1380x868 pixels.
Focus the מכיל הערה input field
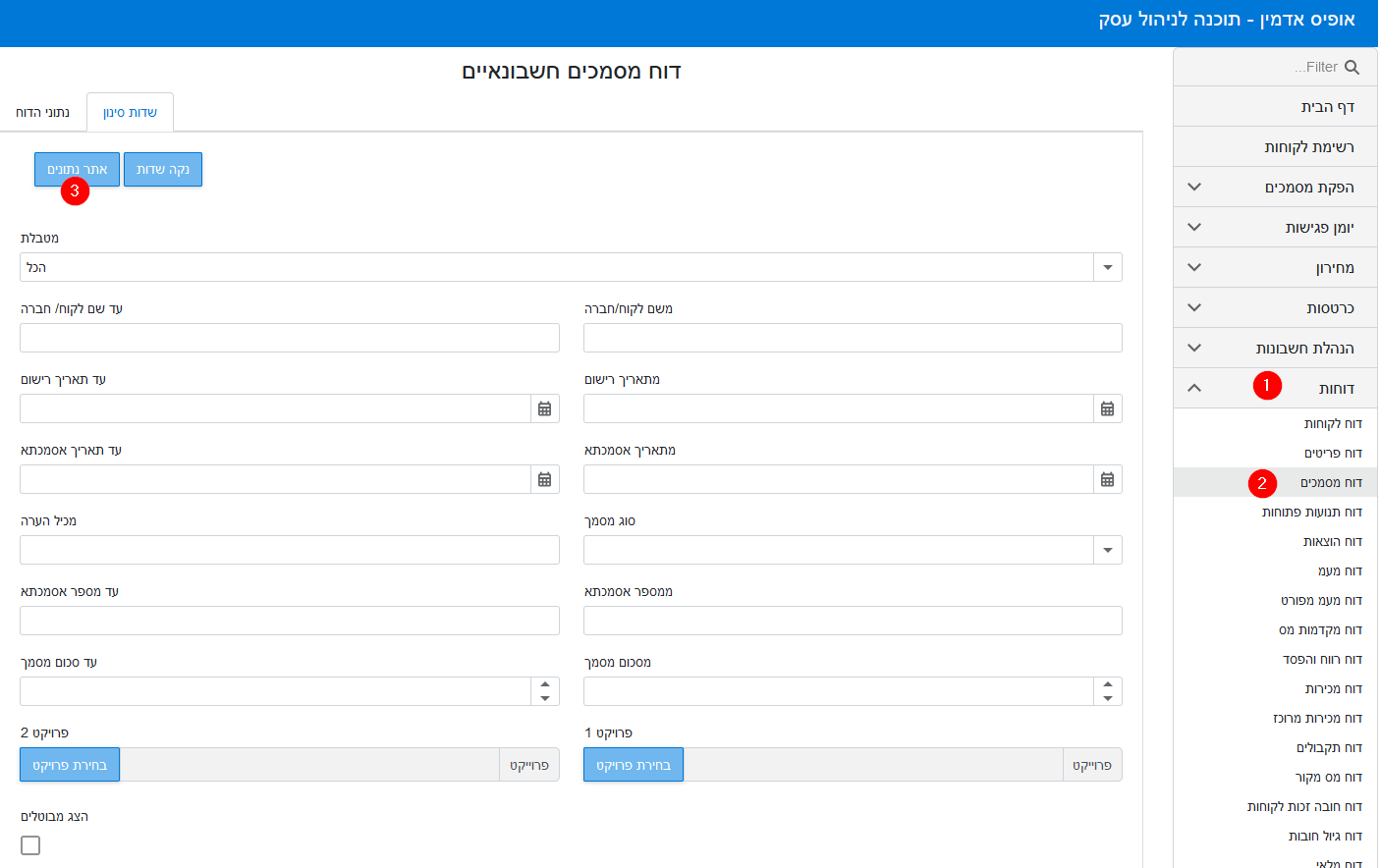click(x=290, y=550)
